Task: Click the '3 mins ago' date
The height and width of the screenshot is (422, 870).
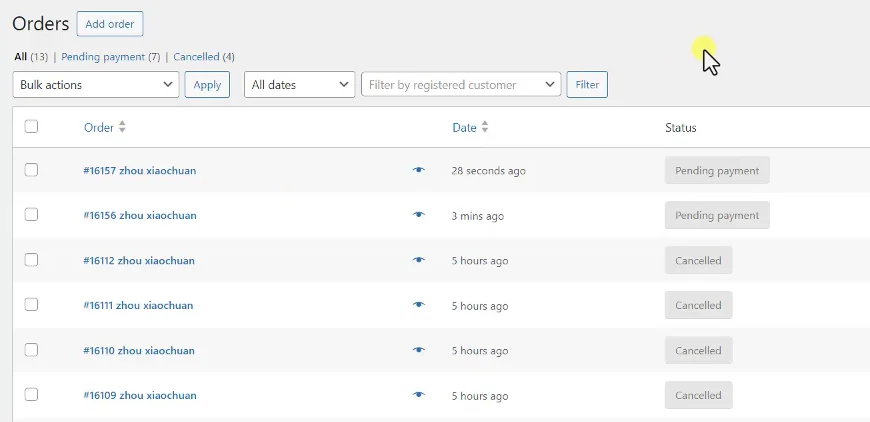Action: coord(478,216)
